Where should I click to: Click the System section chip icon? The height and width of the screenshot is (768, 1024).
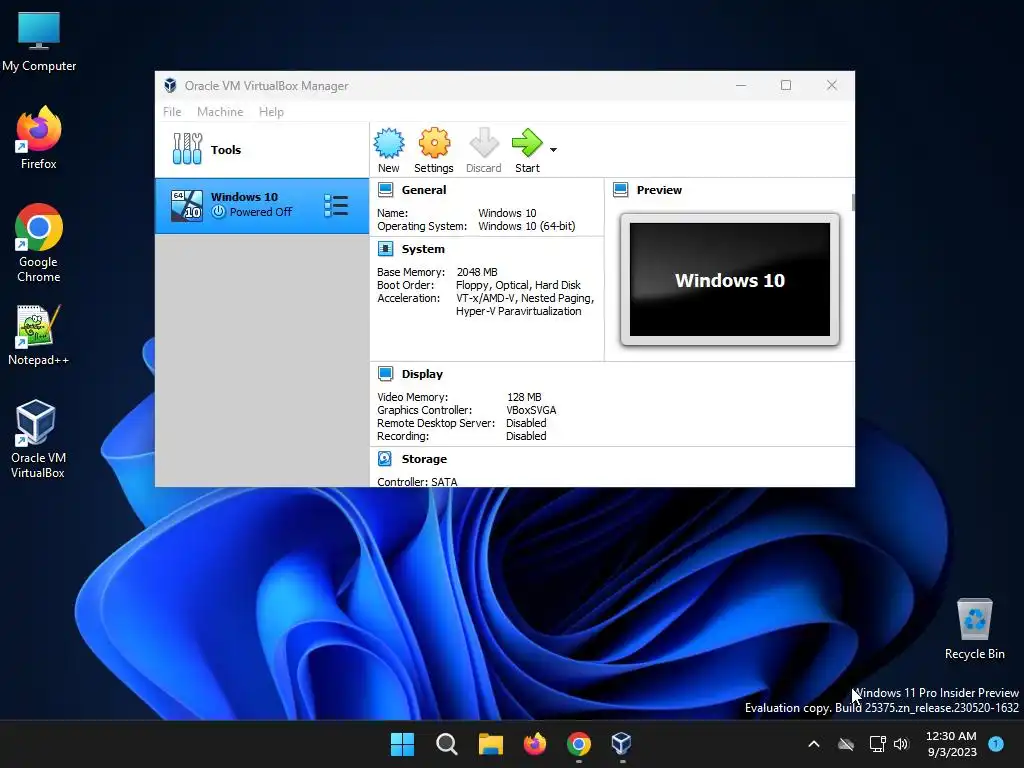(385, 249)
